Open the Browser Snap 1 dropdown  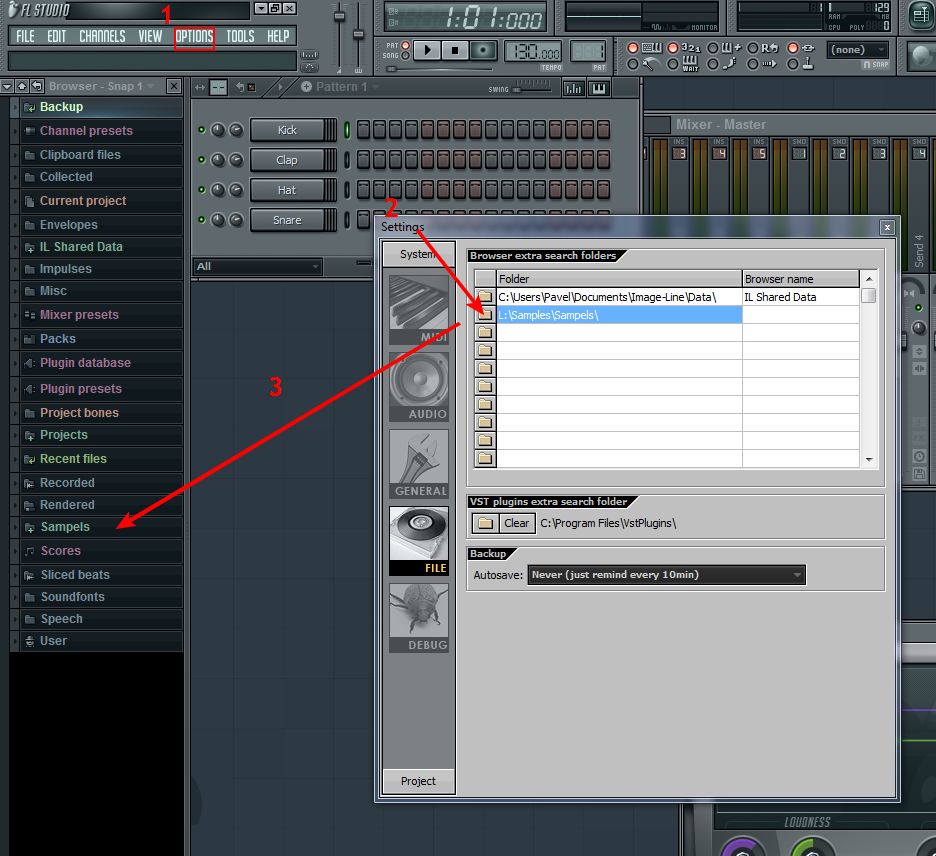[x=101, y=87]
